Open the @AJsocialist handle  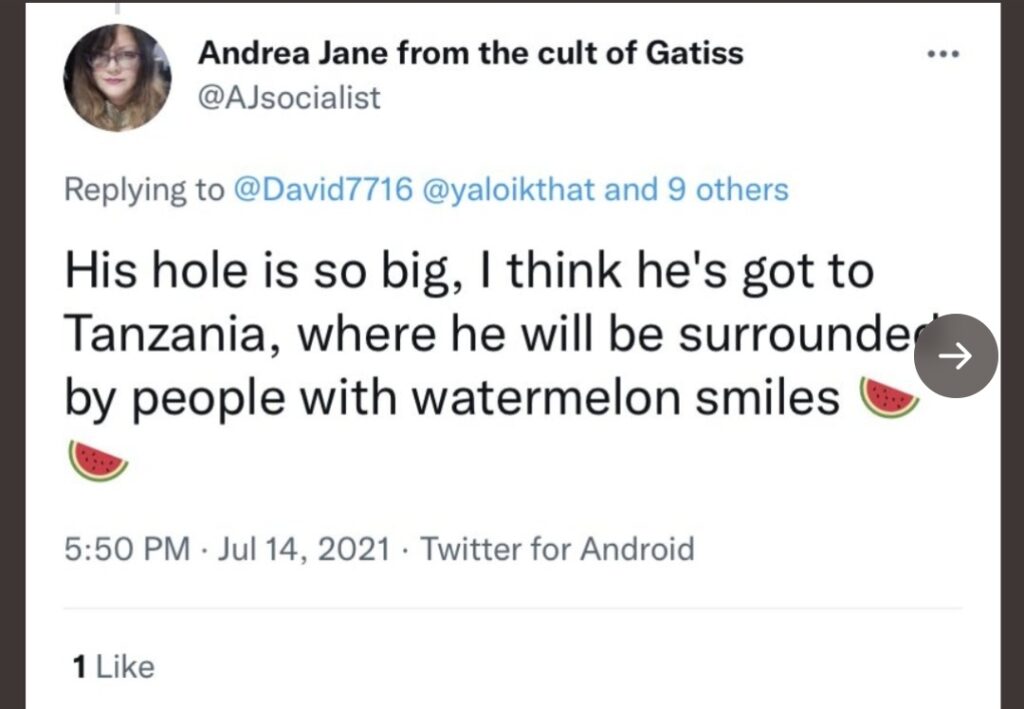tap(289, 98)
